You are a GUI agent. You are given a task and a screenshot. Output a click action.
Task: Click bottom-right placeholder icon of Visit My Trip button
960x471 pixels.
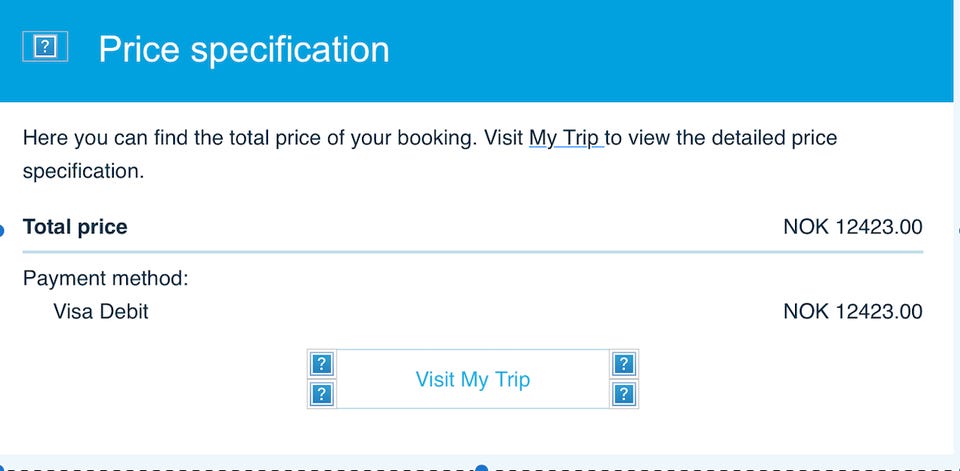[624, 394]
